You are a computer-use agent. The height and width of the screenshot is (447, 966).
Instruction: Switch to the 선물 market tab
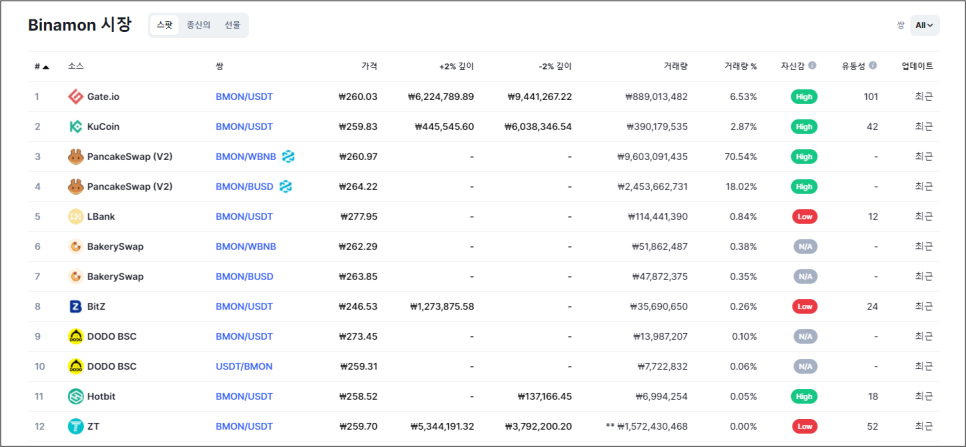pos(233,25)
